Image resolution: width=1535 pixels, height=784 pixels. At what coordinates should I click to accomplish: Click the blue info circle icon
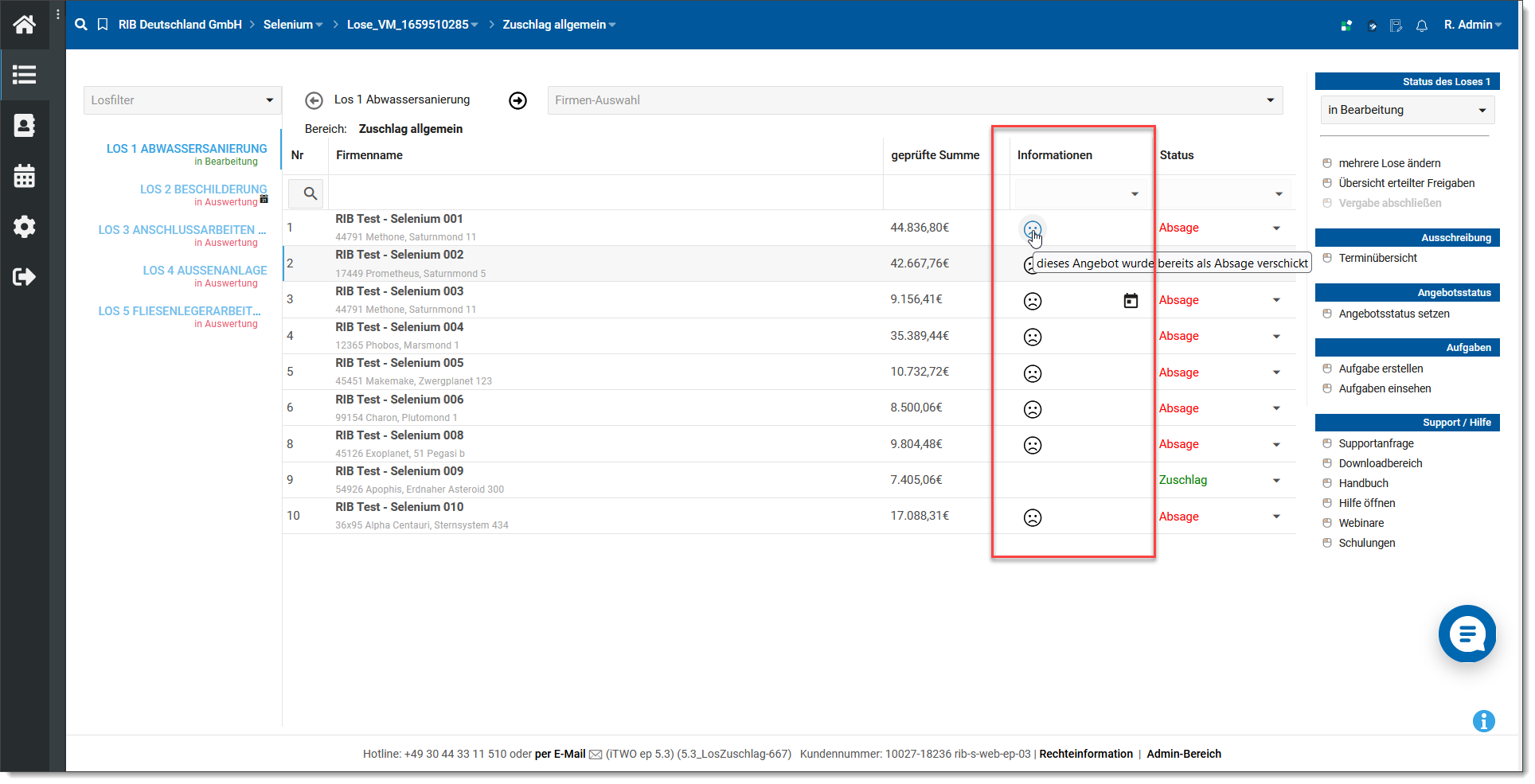[x=1483, y=721]
